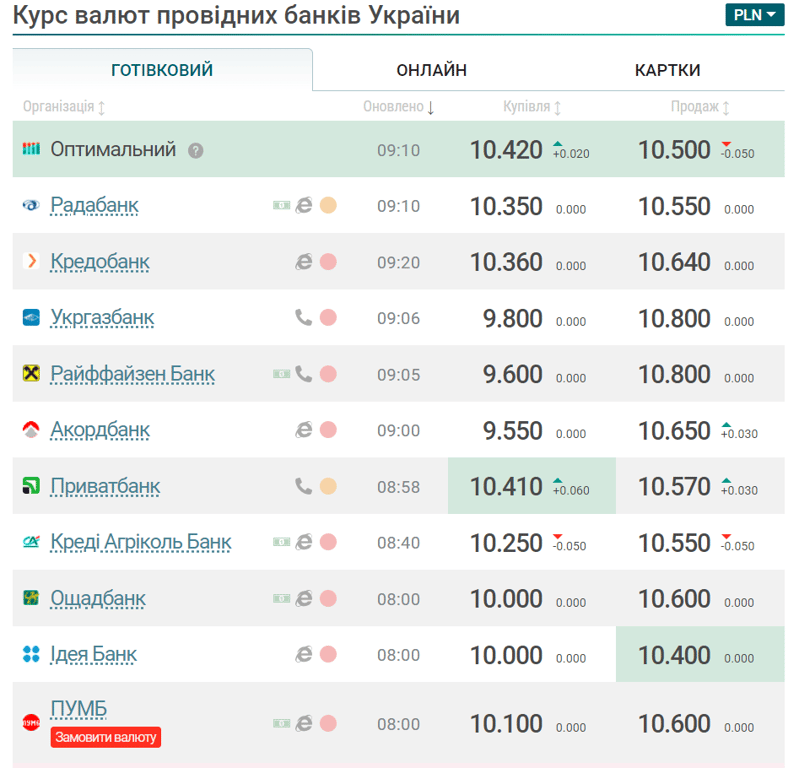Click the cash banknote icon in Радабанк row
Viewport: 799px width, 768px height.
281,205
